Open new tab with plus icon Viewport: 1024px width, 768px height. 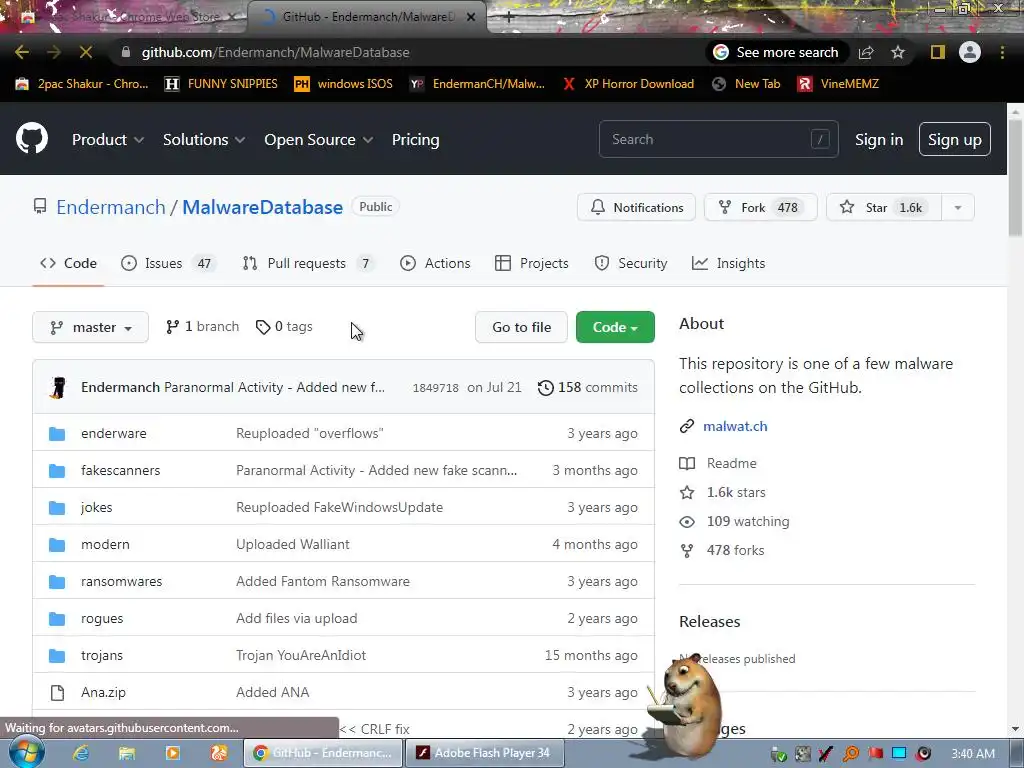(x=509, y=17)
